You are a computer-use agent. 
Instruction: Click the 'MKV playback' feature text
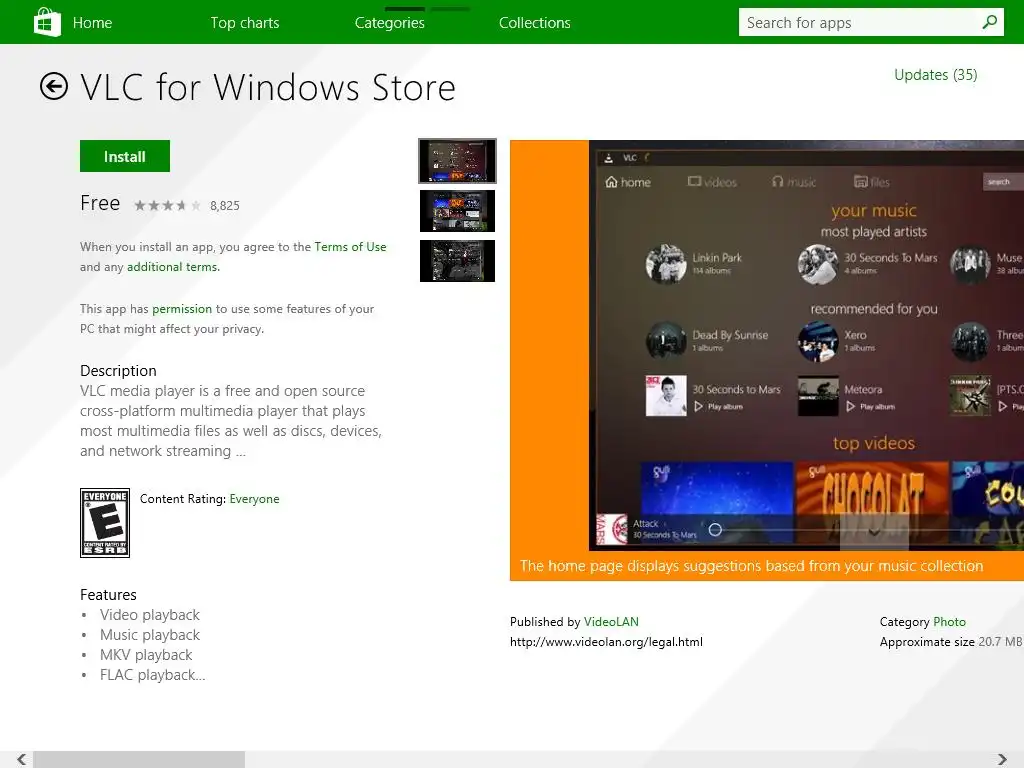pyautogui.click(x=146, y=655)
